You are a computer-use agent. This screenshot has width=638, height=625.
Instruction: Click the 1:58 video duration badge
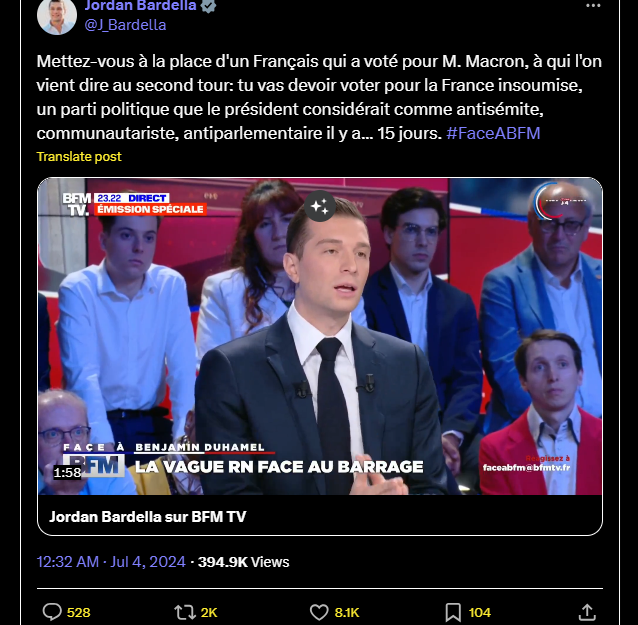(x=68, y=472)
